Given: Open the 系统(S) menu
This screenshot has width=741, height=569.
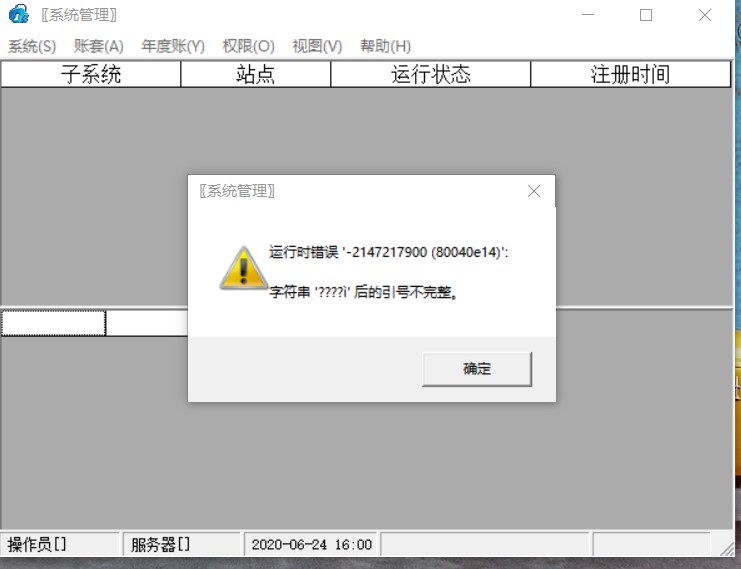Looking at the screenshot, I should pyautogui.click(x=32, y=46).
